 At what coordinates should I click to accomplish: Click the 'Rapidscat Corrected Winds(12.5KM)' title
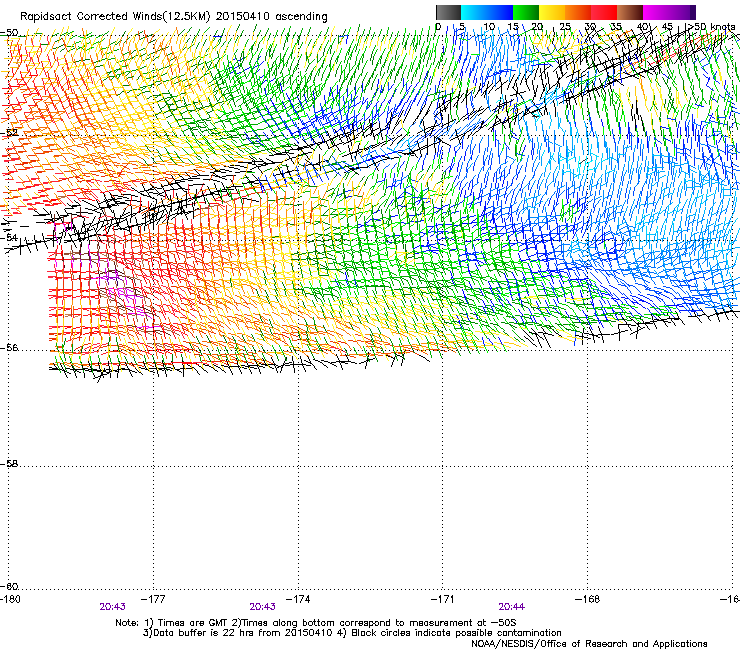click(115, 17)
